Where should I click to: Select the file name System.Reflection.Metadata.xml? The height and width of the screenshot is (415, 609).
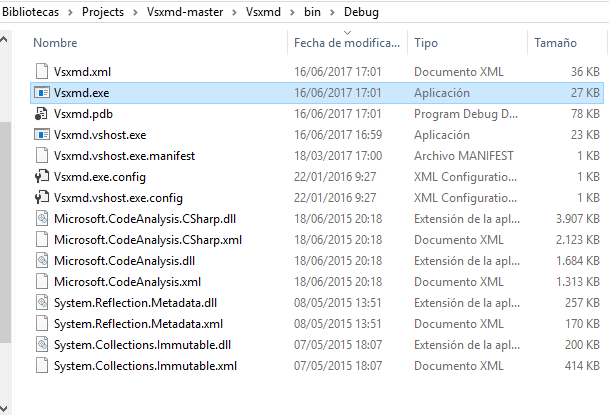(x=138, y=323)
